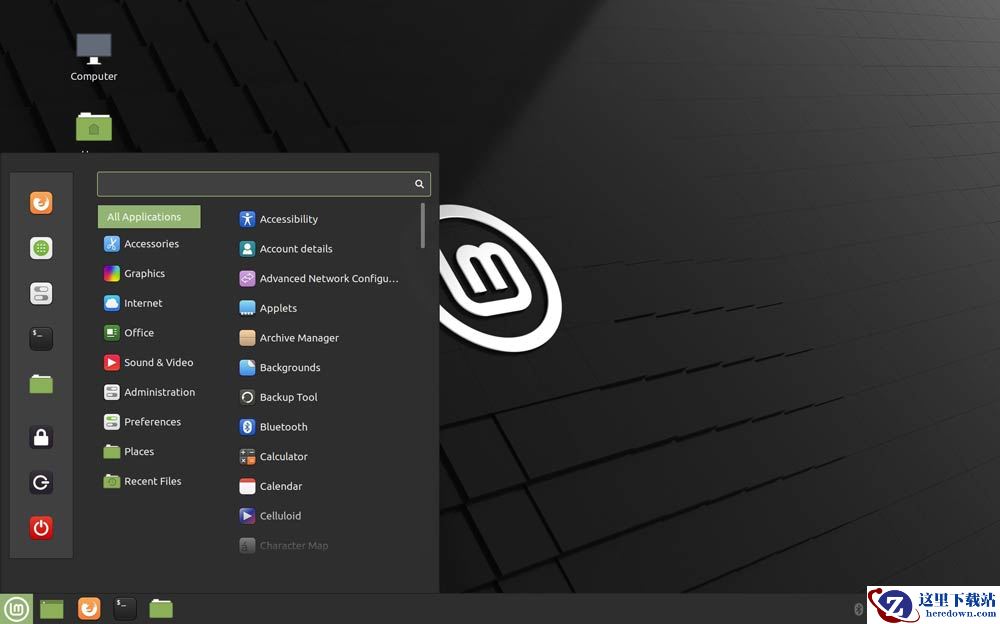The image size is (1000, 624).
Task: Select the Computer desktop icon
Action: pyautogui.click(x=94, y=57)
